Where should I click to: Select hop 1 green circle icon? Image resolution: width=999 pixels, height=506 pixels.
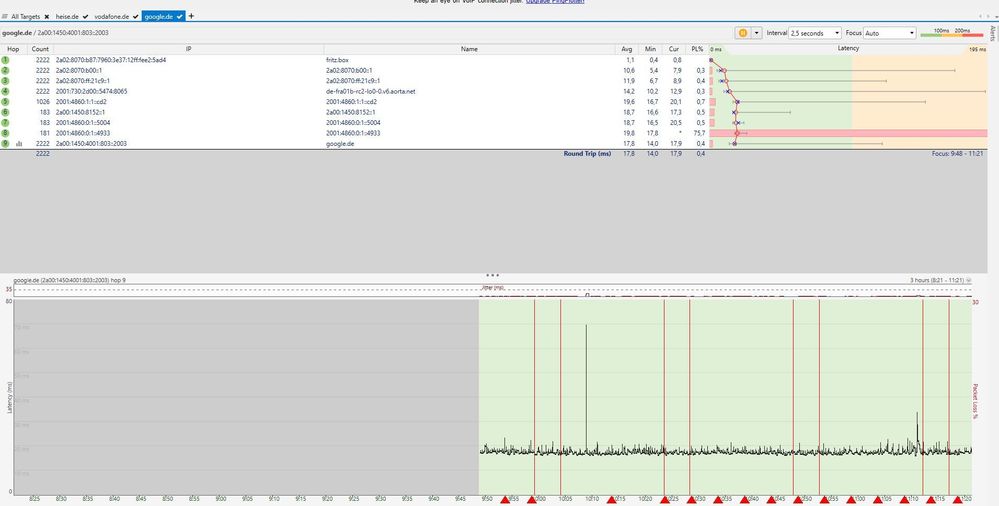(6, 60)
